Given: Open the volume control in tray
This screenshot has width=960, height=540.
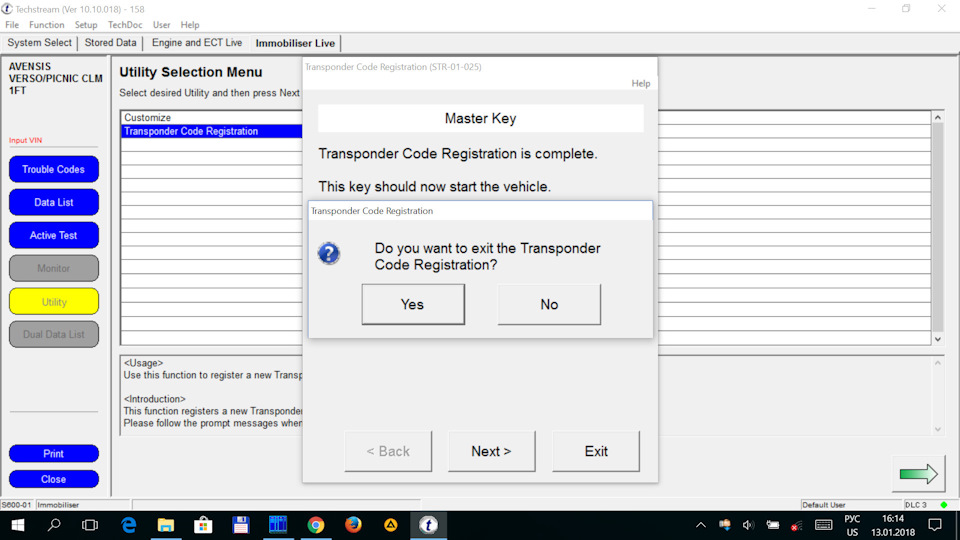Looking at the screenshot, I should 748,525.
